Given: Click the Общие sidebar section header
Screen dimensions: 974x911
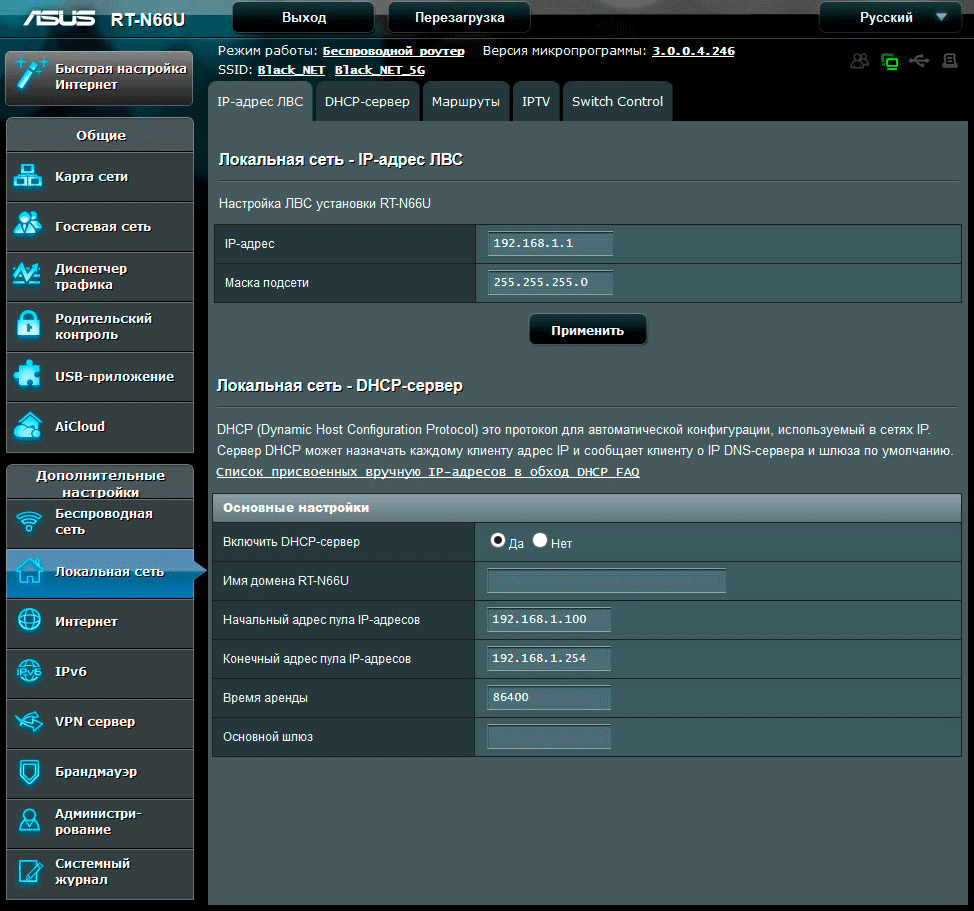Looking at the screenshot, I should point(100,135).
